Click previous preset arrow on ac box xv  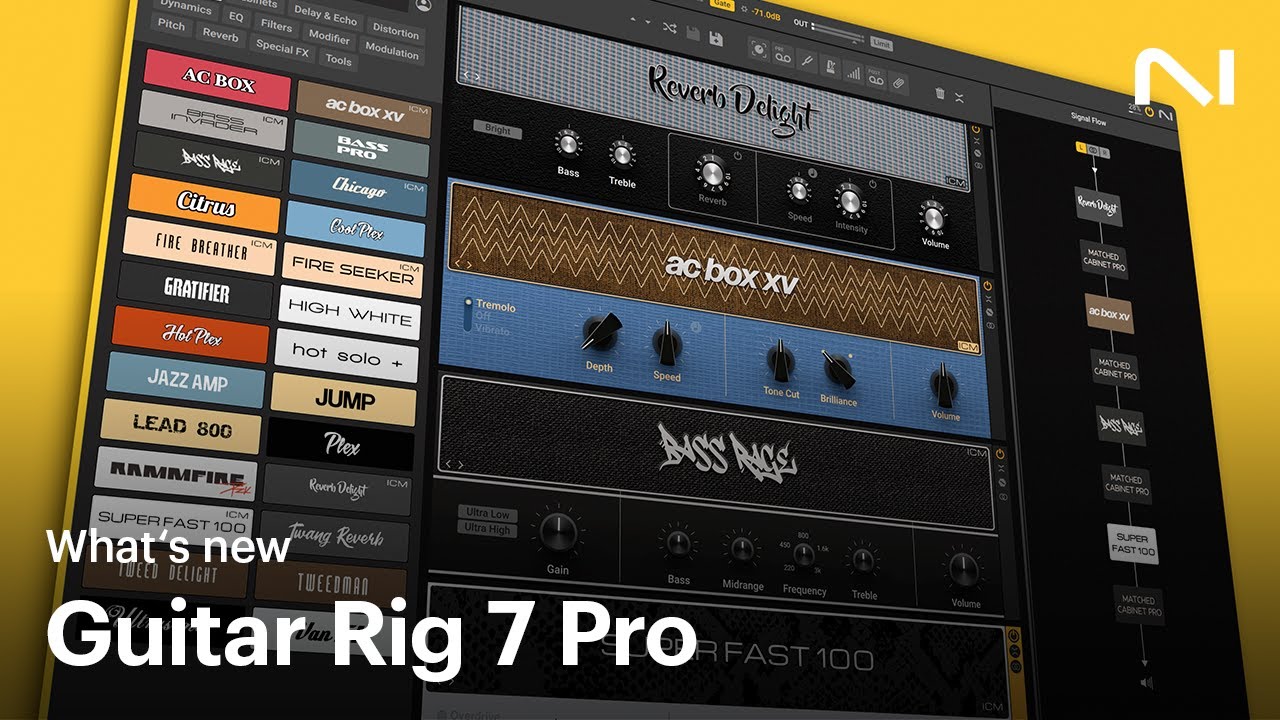click(x=457, y=263)
